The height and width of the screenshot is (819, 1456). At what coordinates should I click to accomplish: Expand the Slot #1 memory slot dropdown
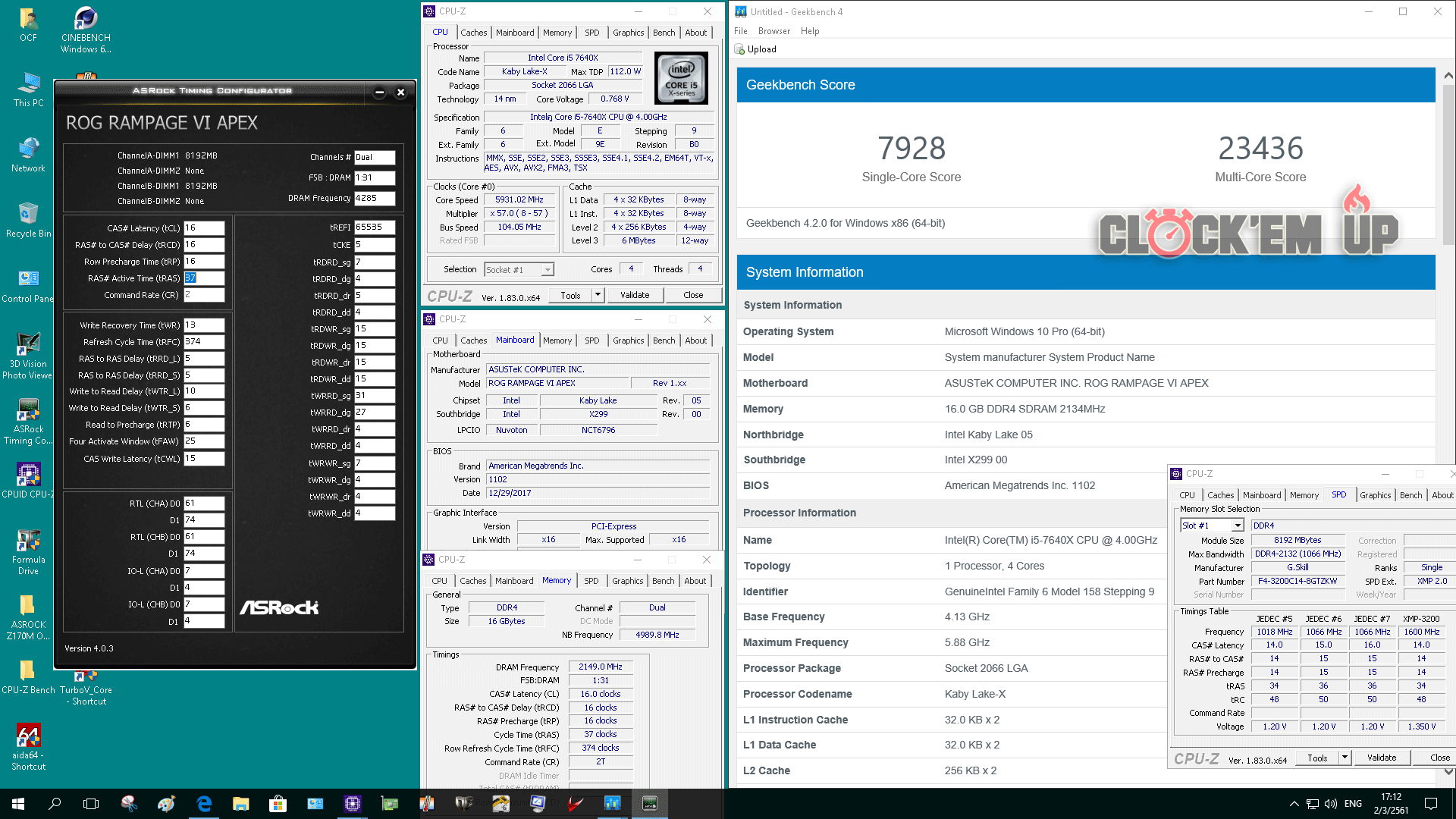(1238, 526)
